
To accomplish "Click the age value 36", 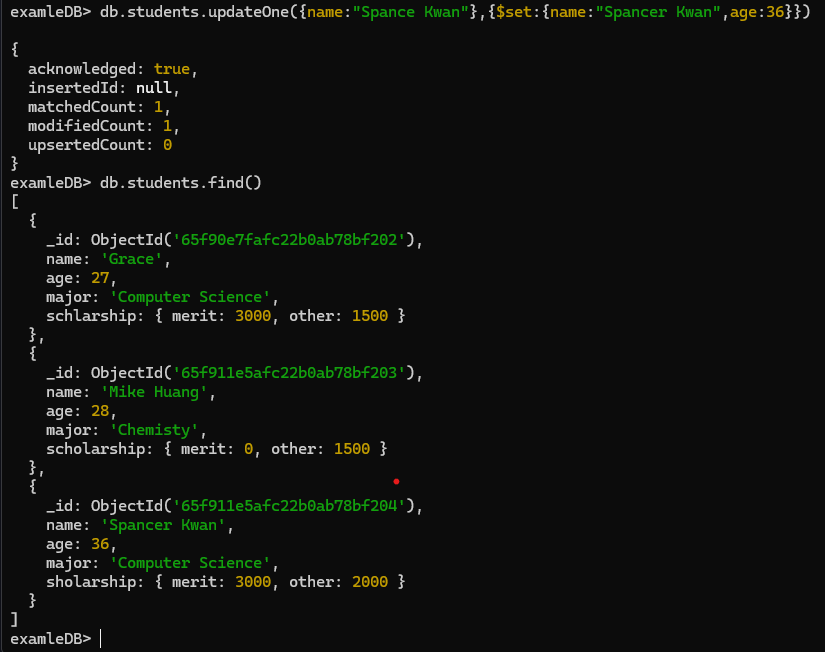I will (x=100, y=544).
